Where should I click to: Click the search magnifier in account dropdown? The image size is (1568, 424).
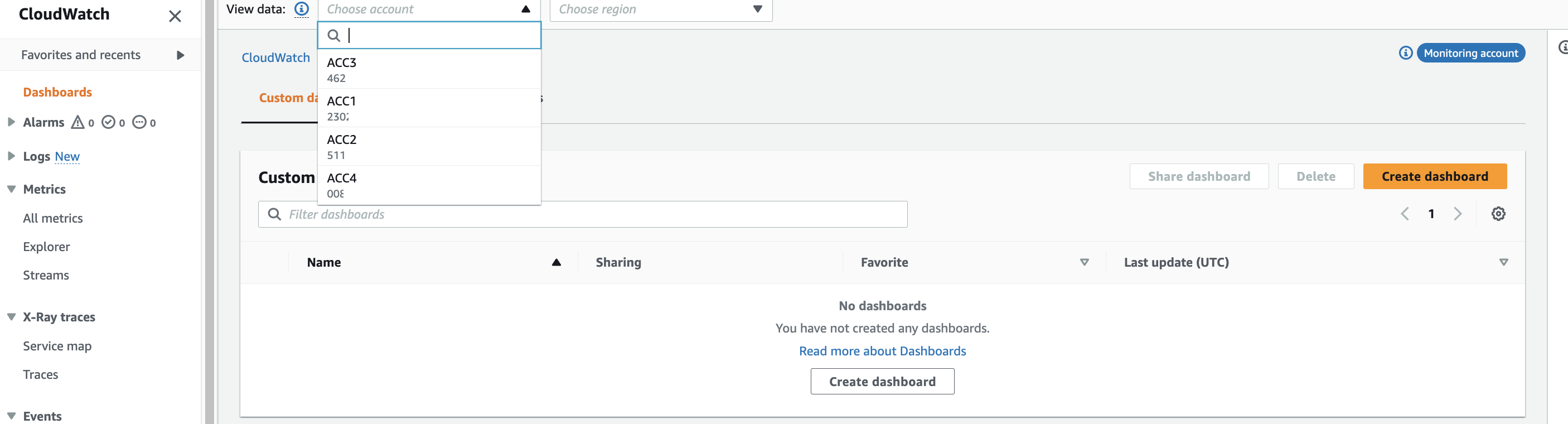click(x=333, y=35)
